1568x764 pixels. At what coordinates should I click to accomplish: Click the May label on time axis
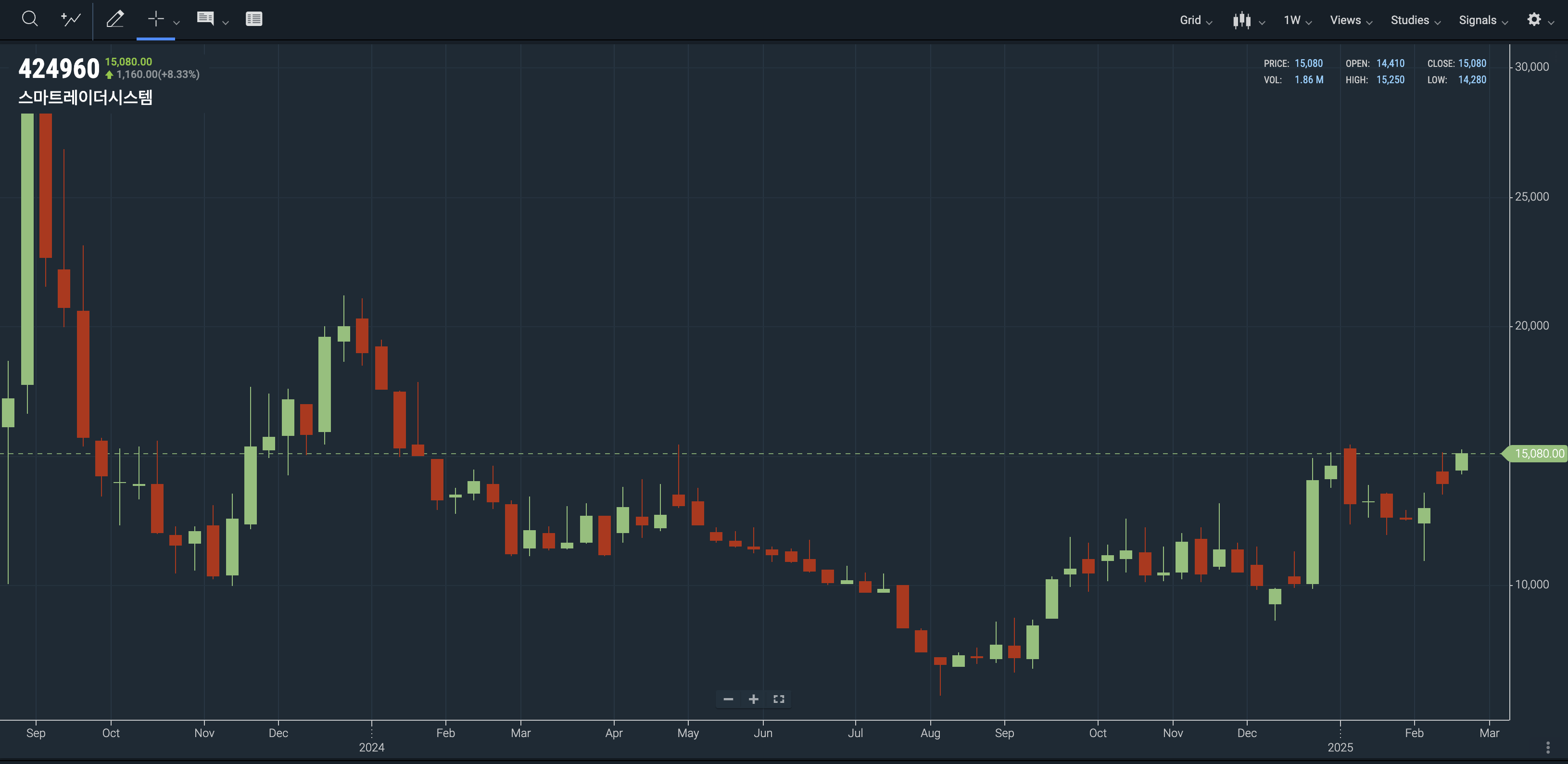pyautogui.click(x=688, y=733)
